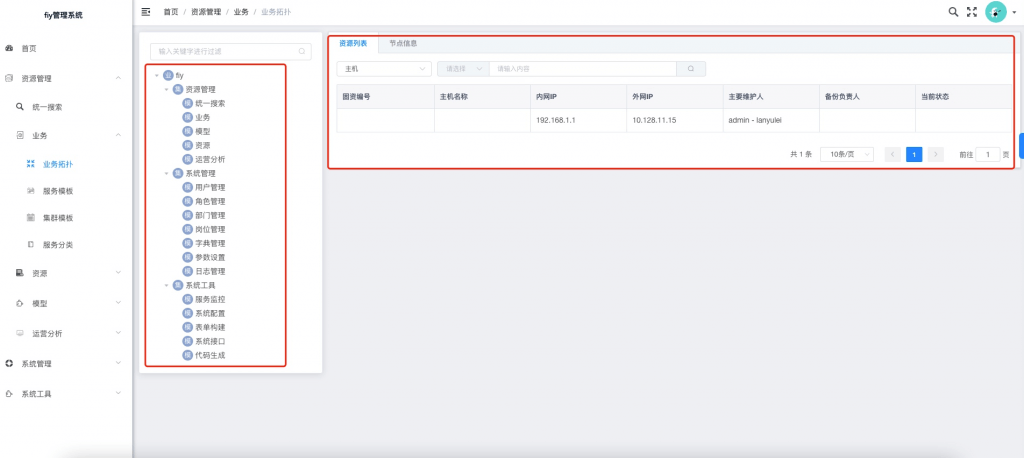This screenshot has width=1024, height=458.
Task: Select 表单构建 node in the tree
Action: 211,327
